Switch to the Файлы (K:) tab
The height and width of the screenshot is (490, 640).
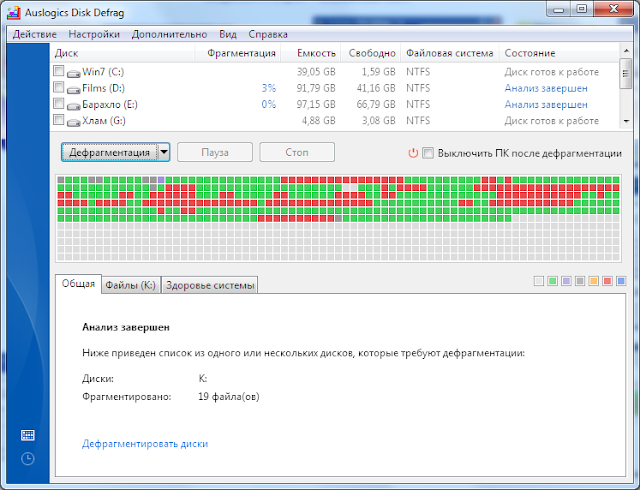click(x=131, y=285)
